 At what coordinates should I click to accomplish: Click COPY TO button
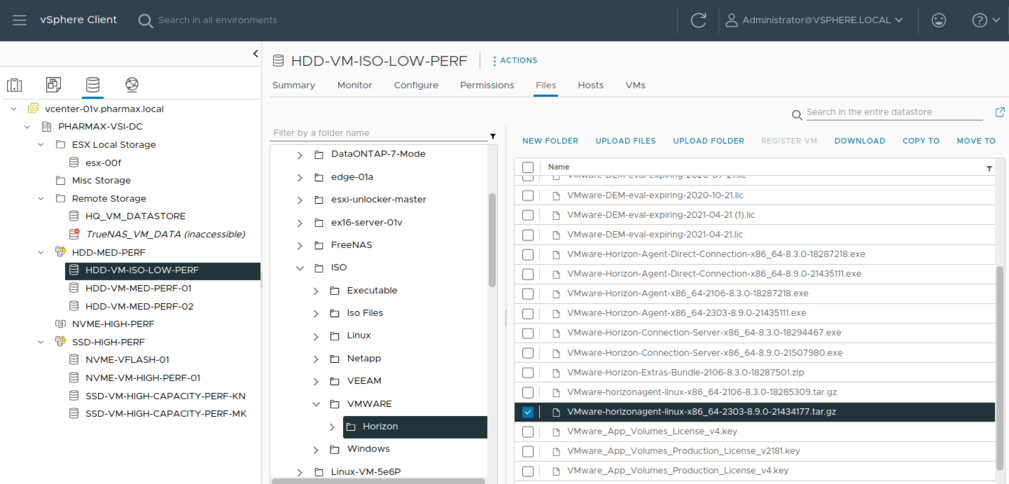point(921,141)
